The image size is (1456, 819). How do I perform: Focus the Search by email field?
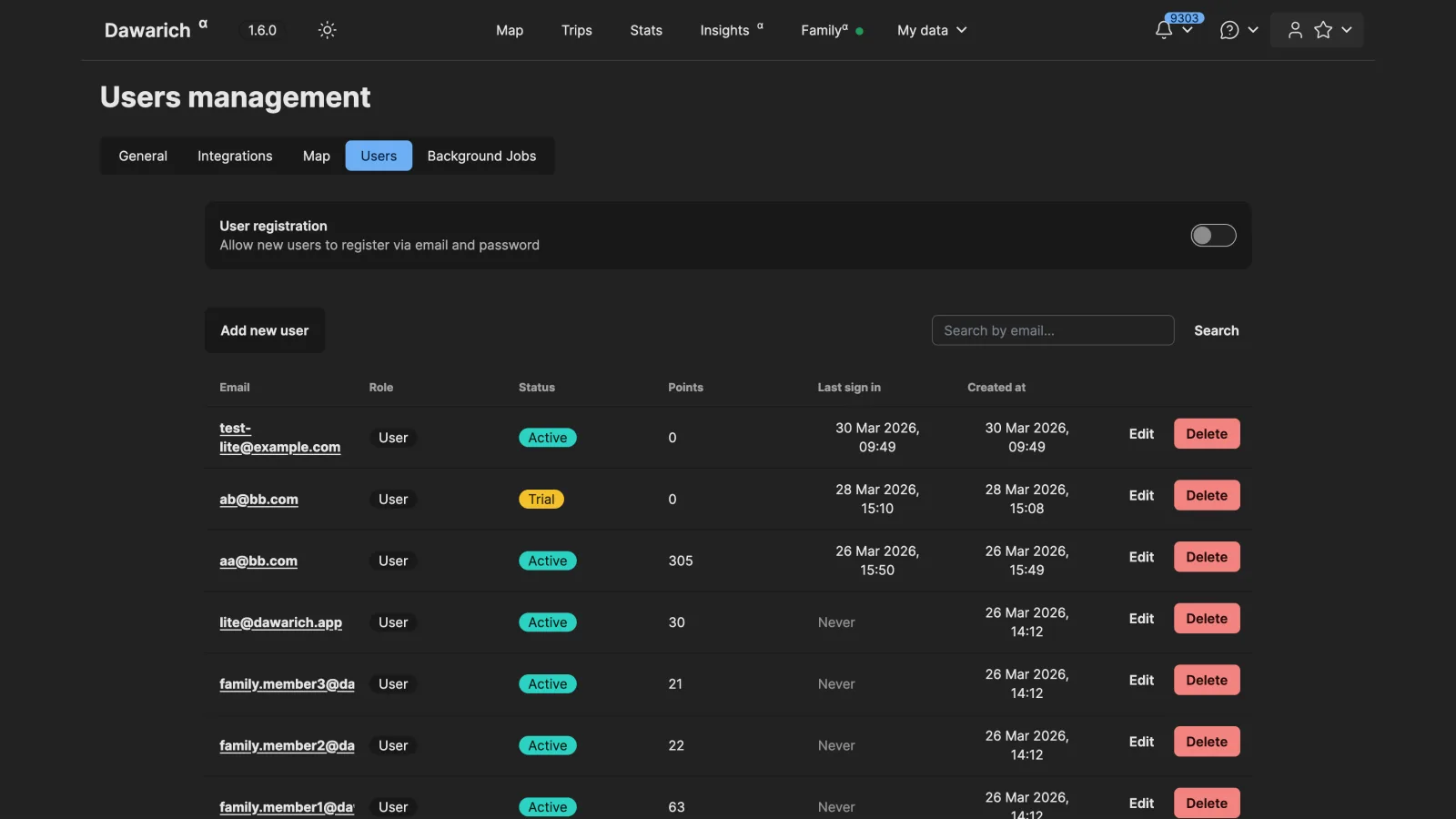[x=1053, y=330]
